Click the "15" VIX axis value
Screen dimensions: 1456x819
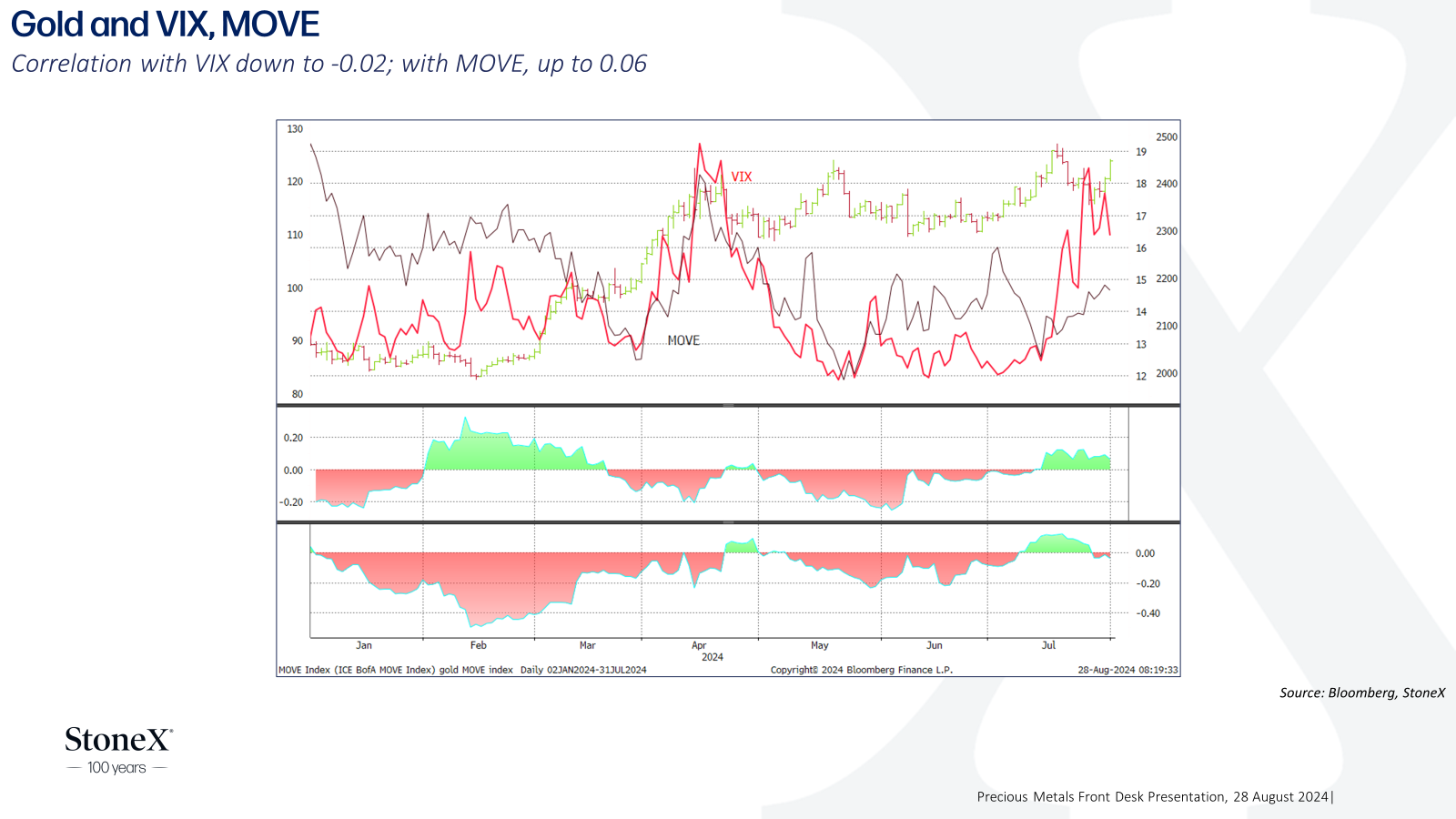1141,280
